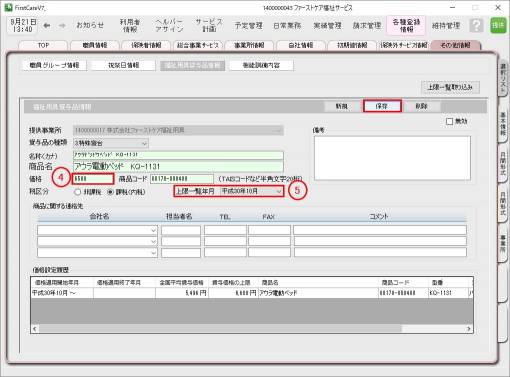Click the first row コメント field

380,230
